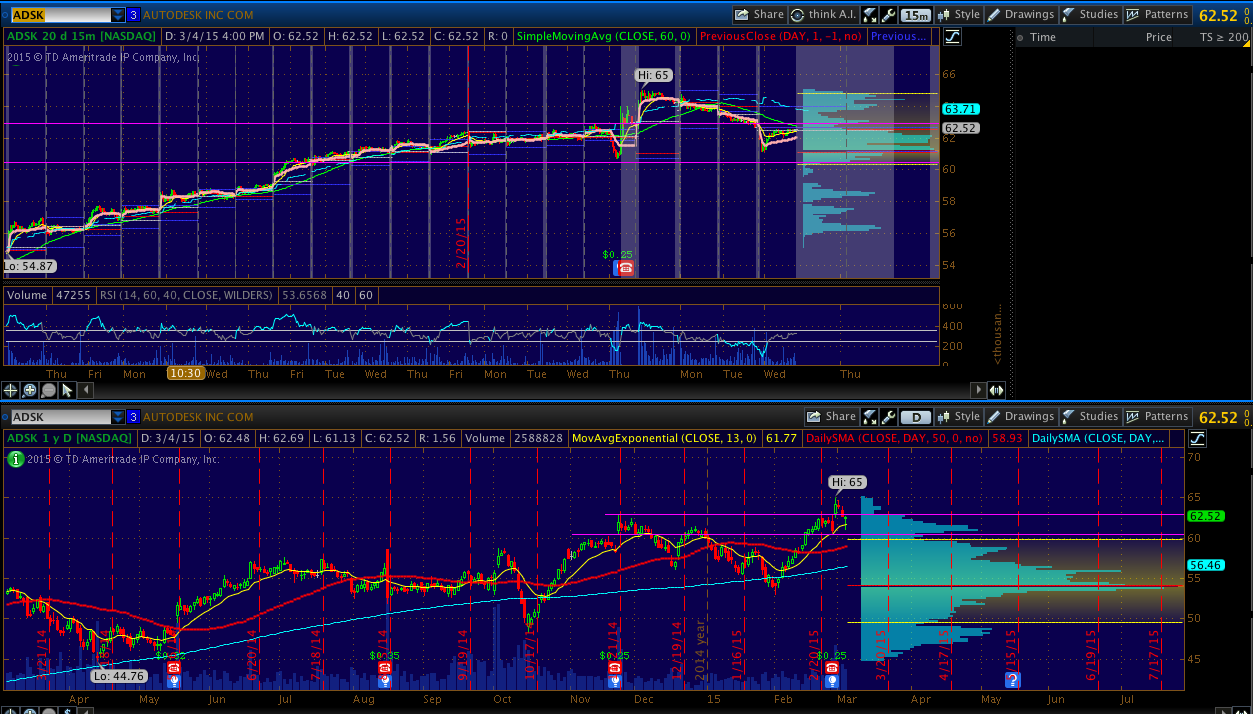Click green info icon on daily chart
The height and width of the screenshot is (714, 1253).
click(16, 459)
